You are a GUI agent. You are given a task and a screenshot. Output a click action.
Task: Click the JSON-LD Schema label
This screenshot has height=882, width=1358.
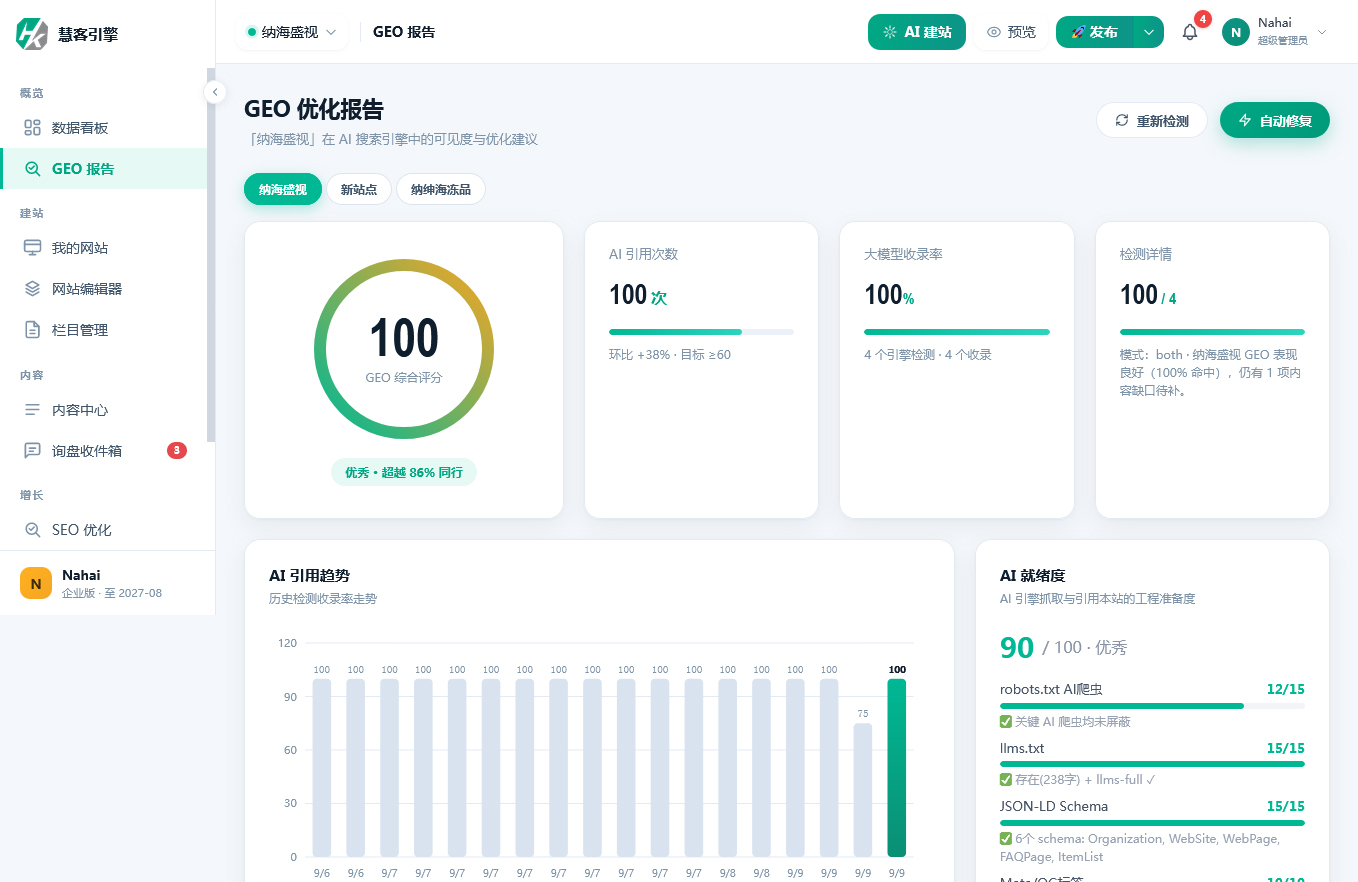[x=1054, y=806]
